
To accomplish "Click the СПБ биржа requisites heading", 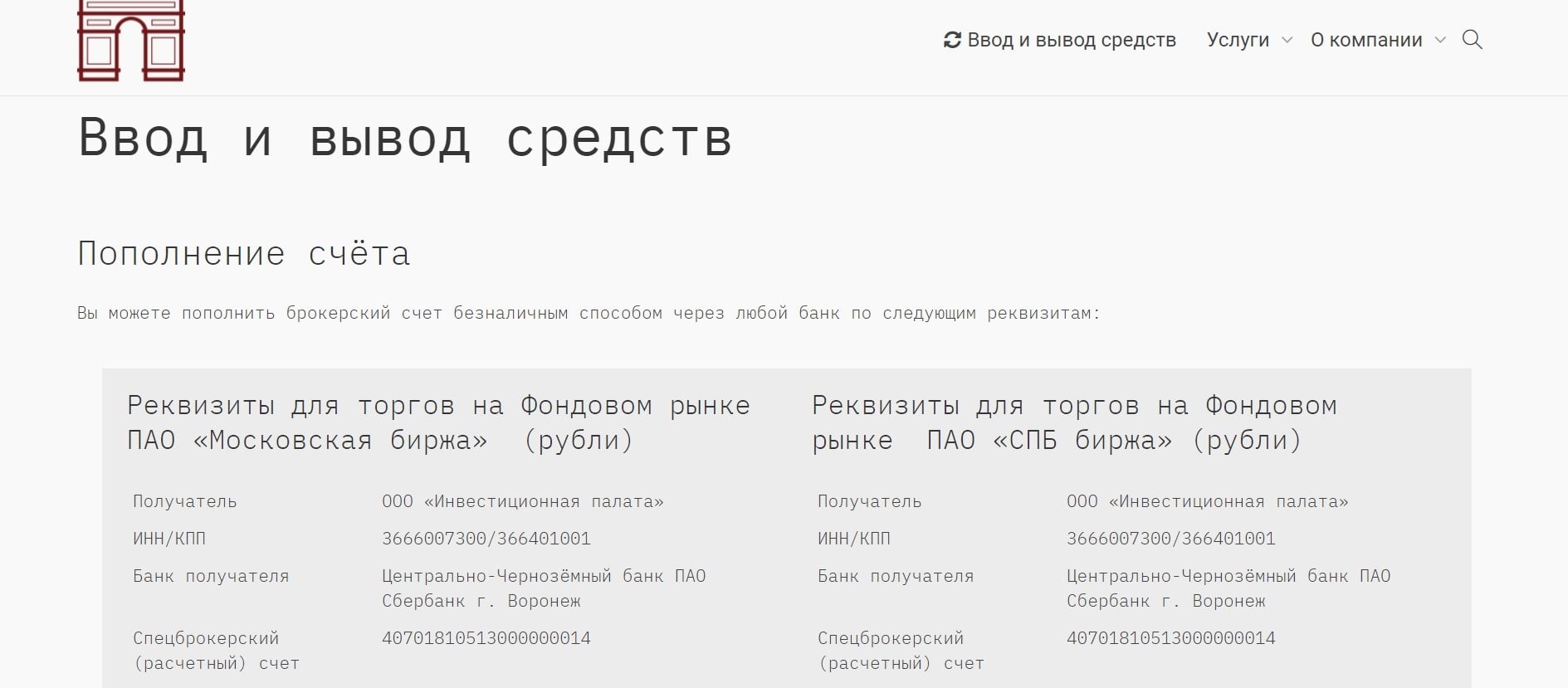I will [x=1075, y=422].
